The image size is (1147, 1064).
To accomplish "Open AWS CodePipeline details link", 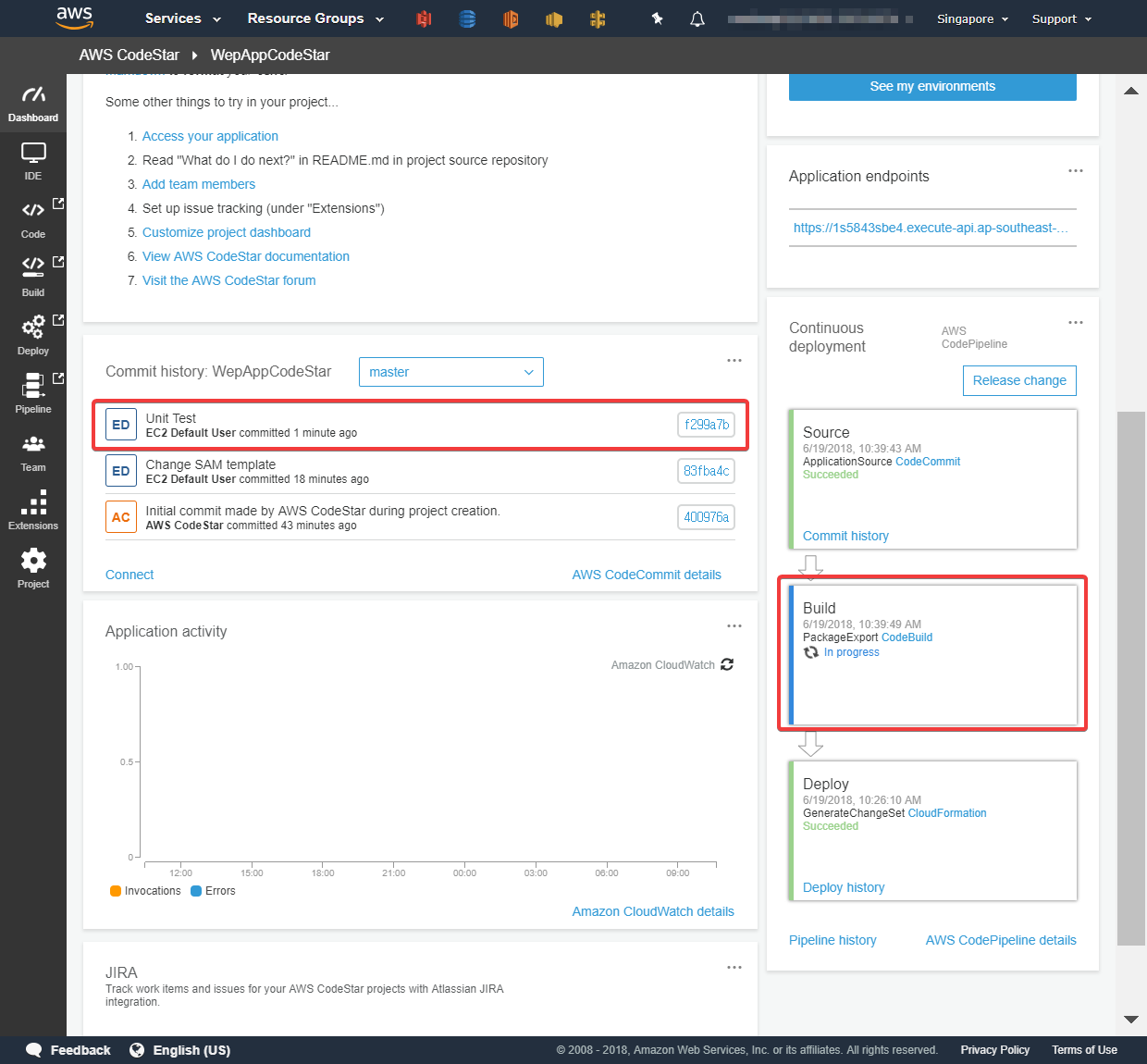I will [x=1001, y=940].
